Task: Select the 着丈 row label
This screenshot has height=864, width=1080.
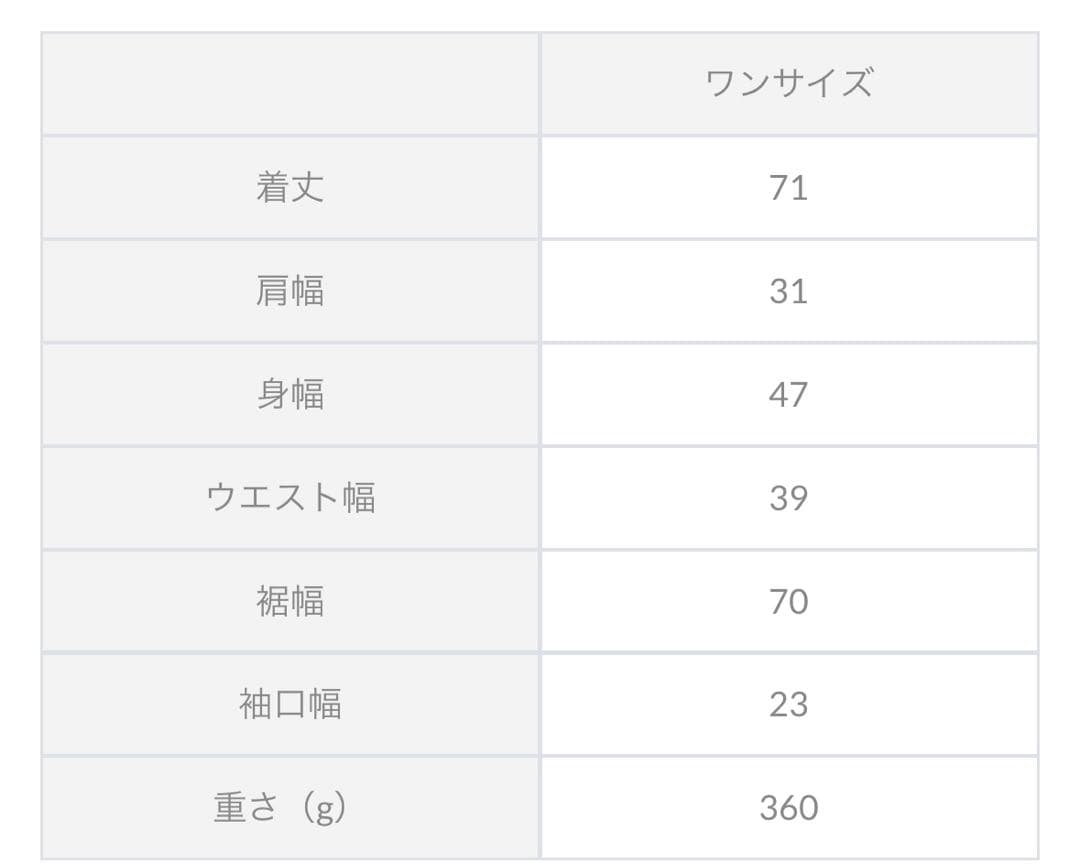Action: click(x=290, y=187)
